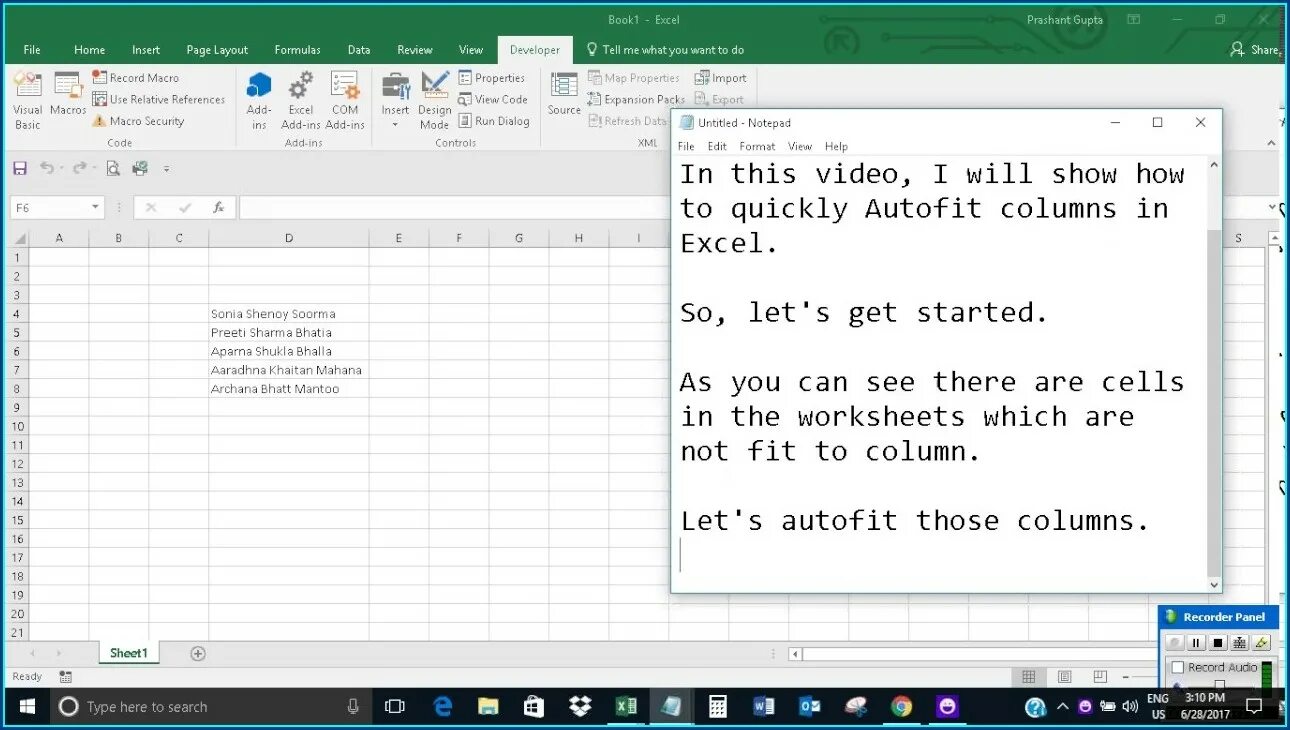Viewport: 1290px width, 730px height.
Task: Switch to the Page Layout tab
Action: coord(217,50)
